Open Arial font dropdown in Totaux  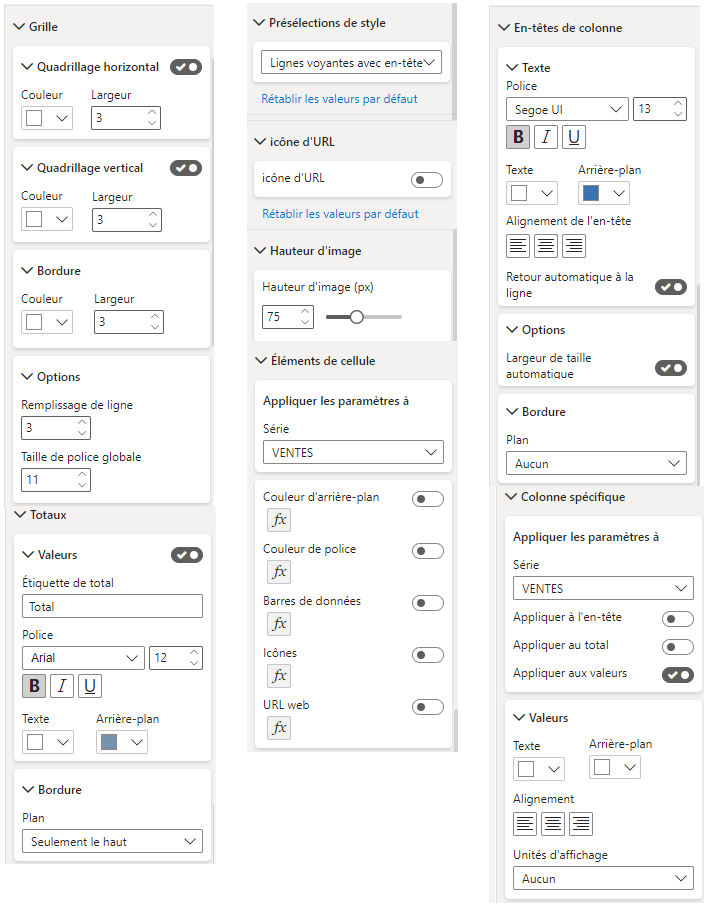click(83, 658)
